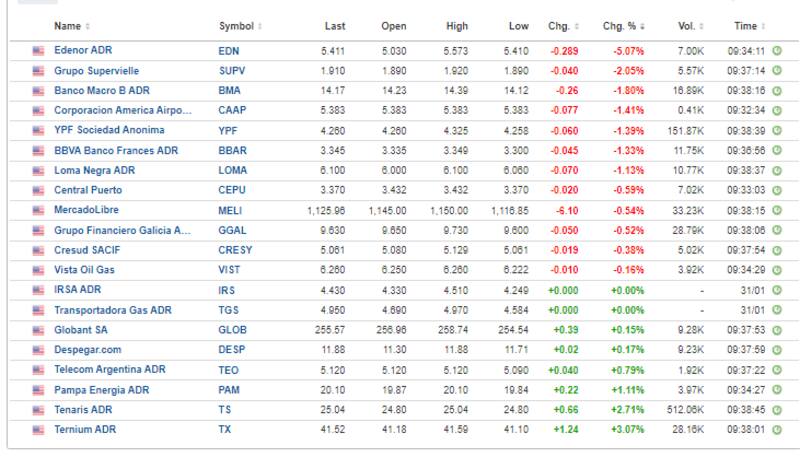Open the Loma Negra ADR link
The image size is (800, 469).
tap(94, 170)
